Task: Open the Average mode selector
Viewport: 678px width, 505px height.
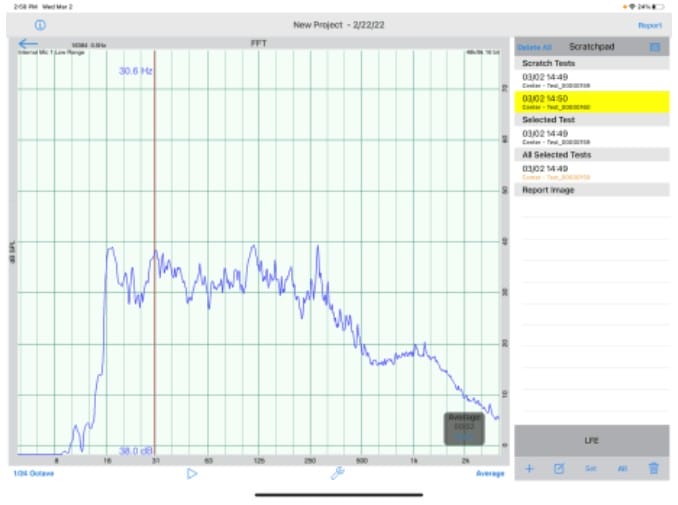Action: click(489, 473)
